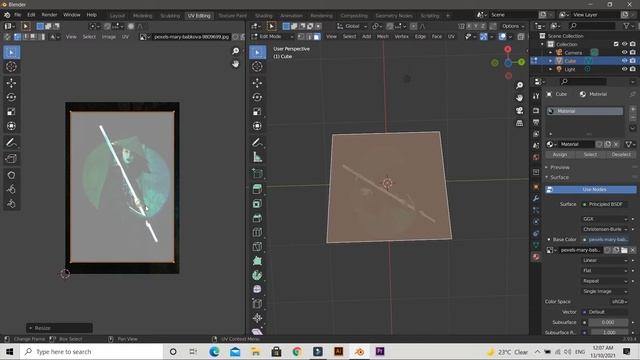The width and height of the screenshot is (640, 360).
Task: Click the pan hand icon in UV editor
Action: tap(236, 64)
